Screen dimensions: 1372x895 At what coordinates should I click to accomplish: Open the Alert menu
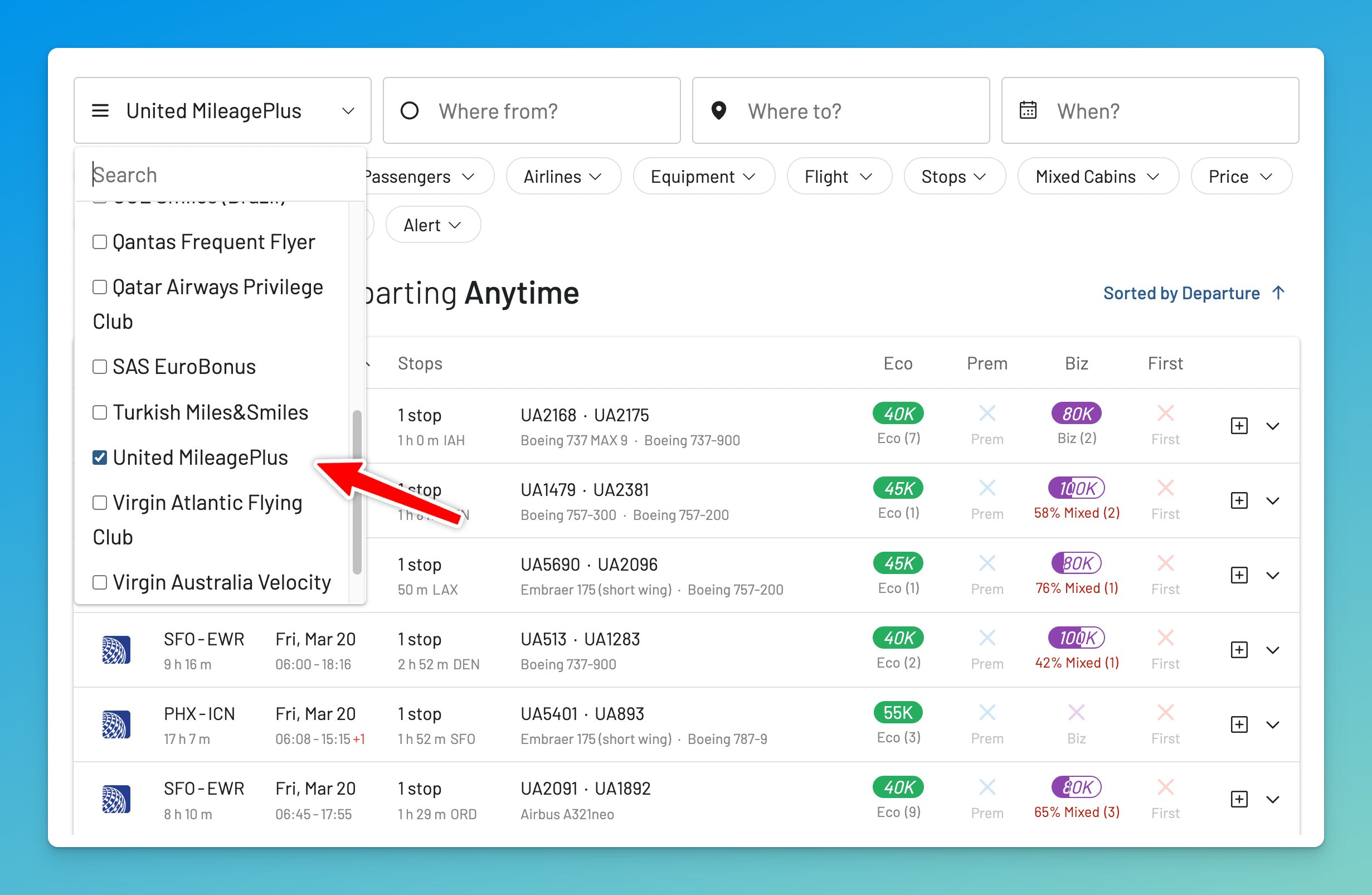click(432, 225)
